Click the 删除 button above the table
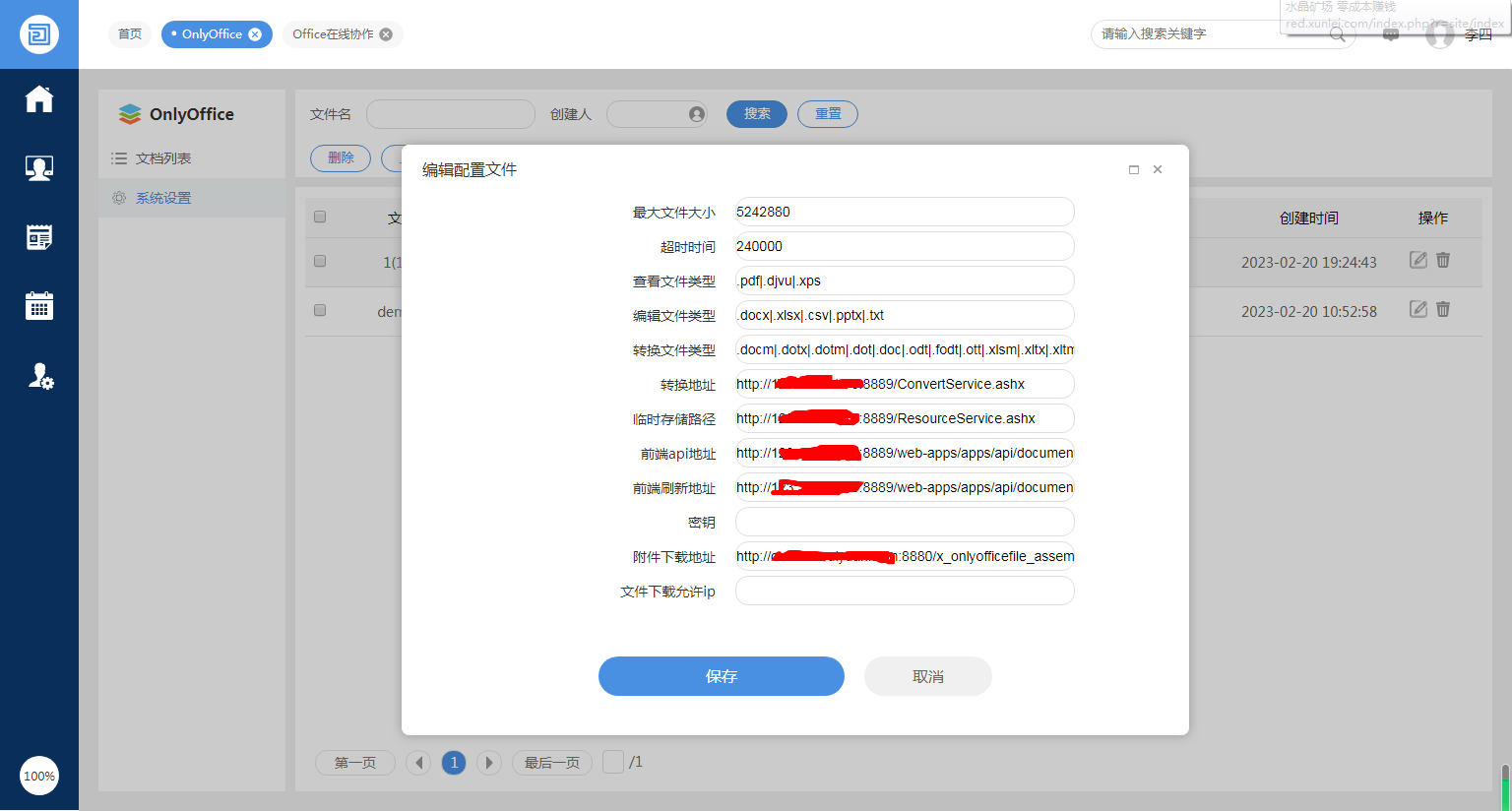1512x811 pixels. (x=341, y=158)
